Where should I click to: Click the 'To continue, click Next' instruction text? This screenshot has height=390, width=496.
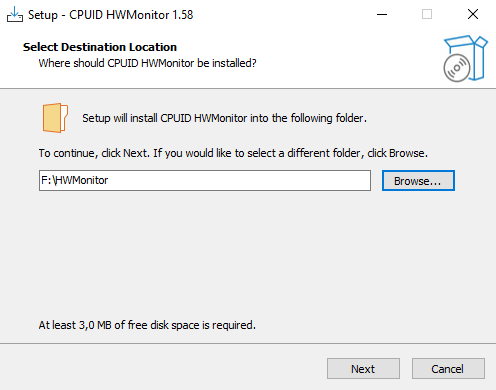click(x=233, y=153)
